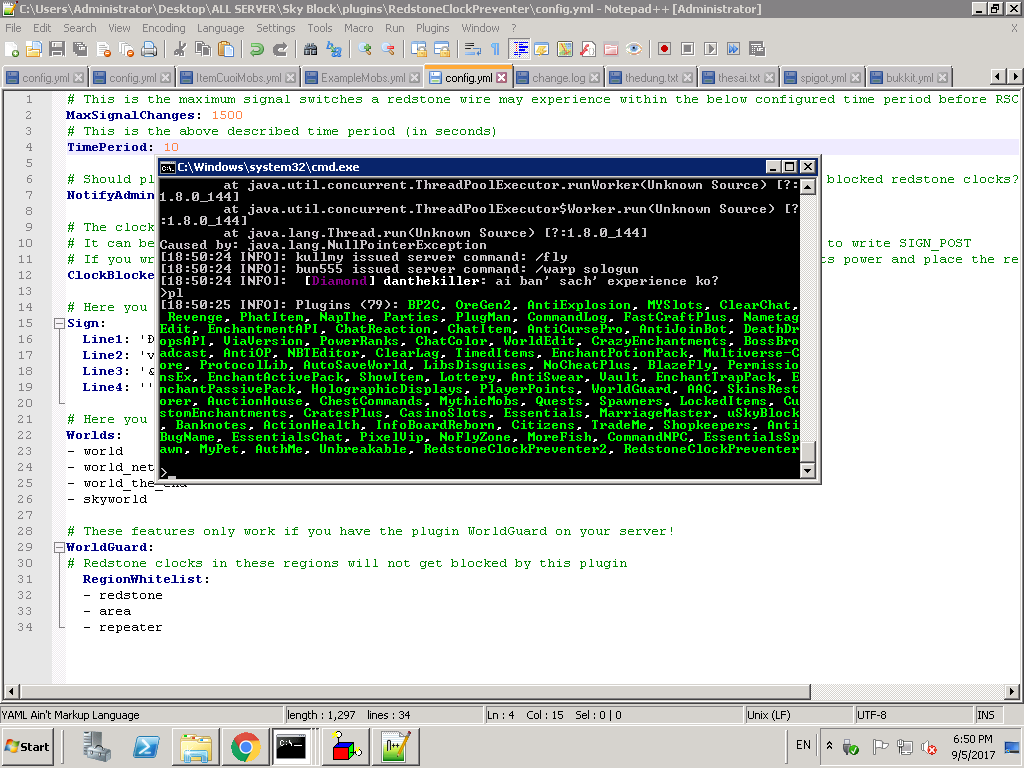The width and height of the screenshot is (1024, 768).
Task: Collapse the Sign section fold marker
Action: 57,324
